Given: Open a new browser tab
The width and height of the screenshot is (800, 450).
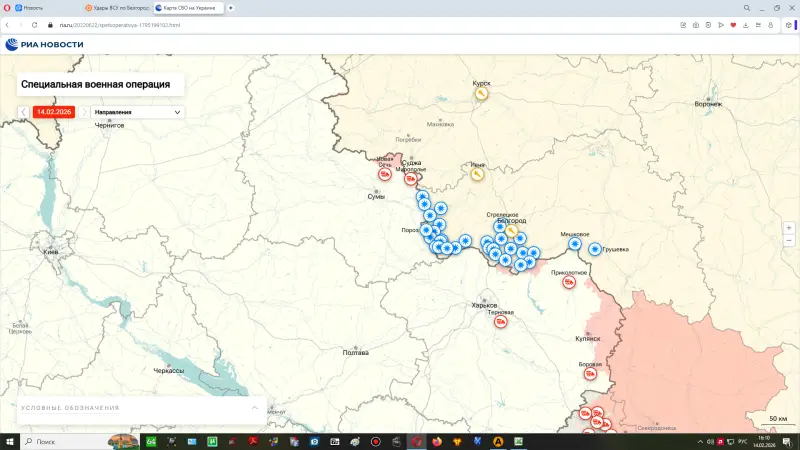Looking at the screenshot, I should point(231,7).
